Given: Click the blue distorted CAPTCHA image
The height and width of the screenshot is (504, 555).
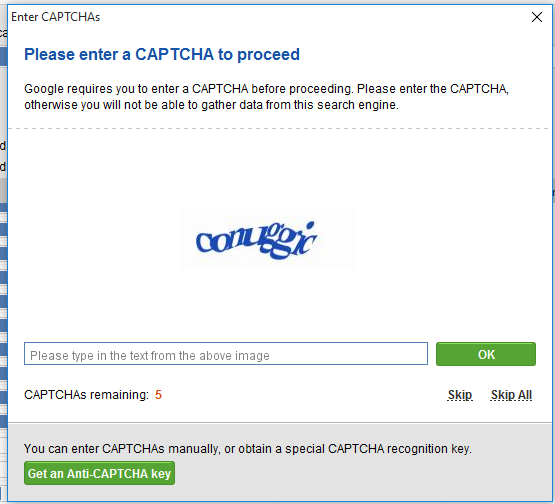Looking at the screenshot, I should click(x=257, y=240).
